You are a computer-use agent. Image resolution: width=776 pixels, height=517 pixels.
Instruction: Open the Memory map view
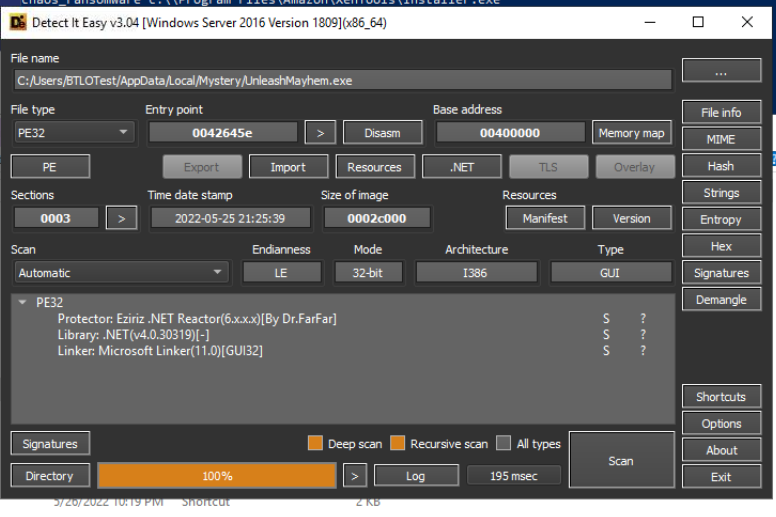pyautogui.click(x=631, y=132)
